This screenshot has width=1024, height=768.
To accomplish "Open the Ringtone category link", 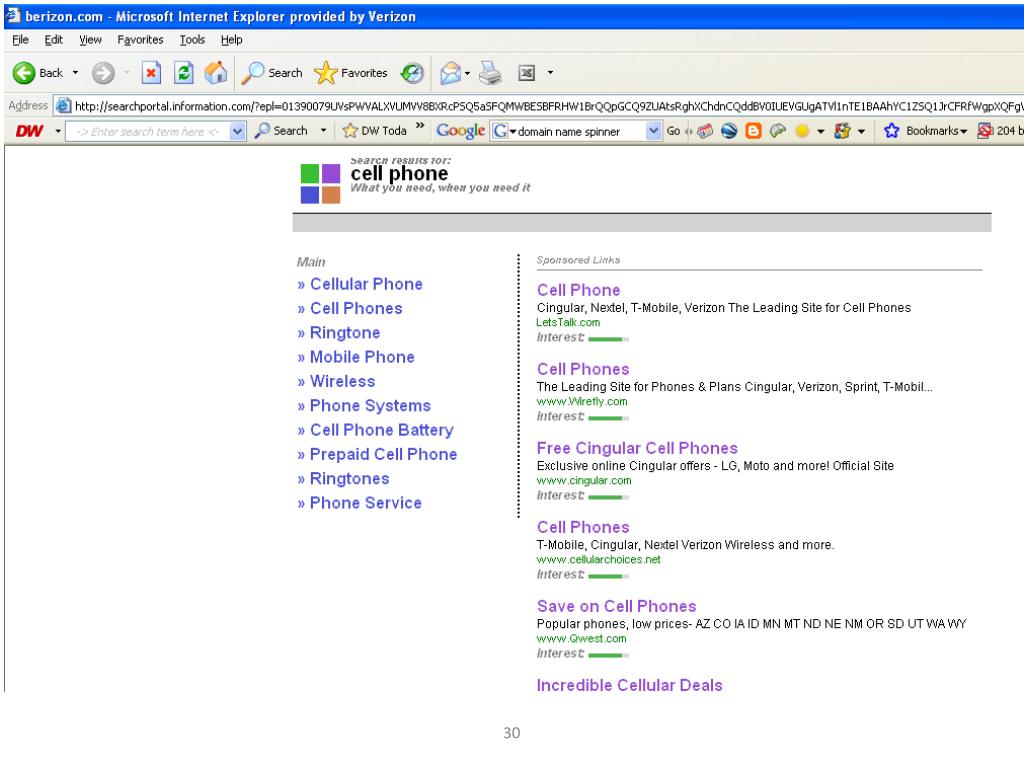I will click(345, 332).
